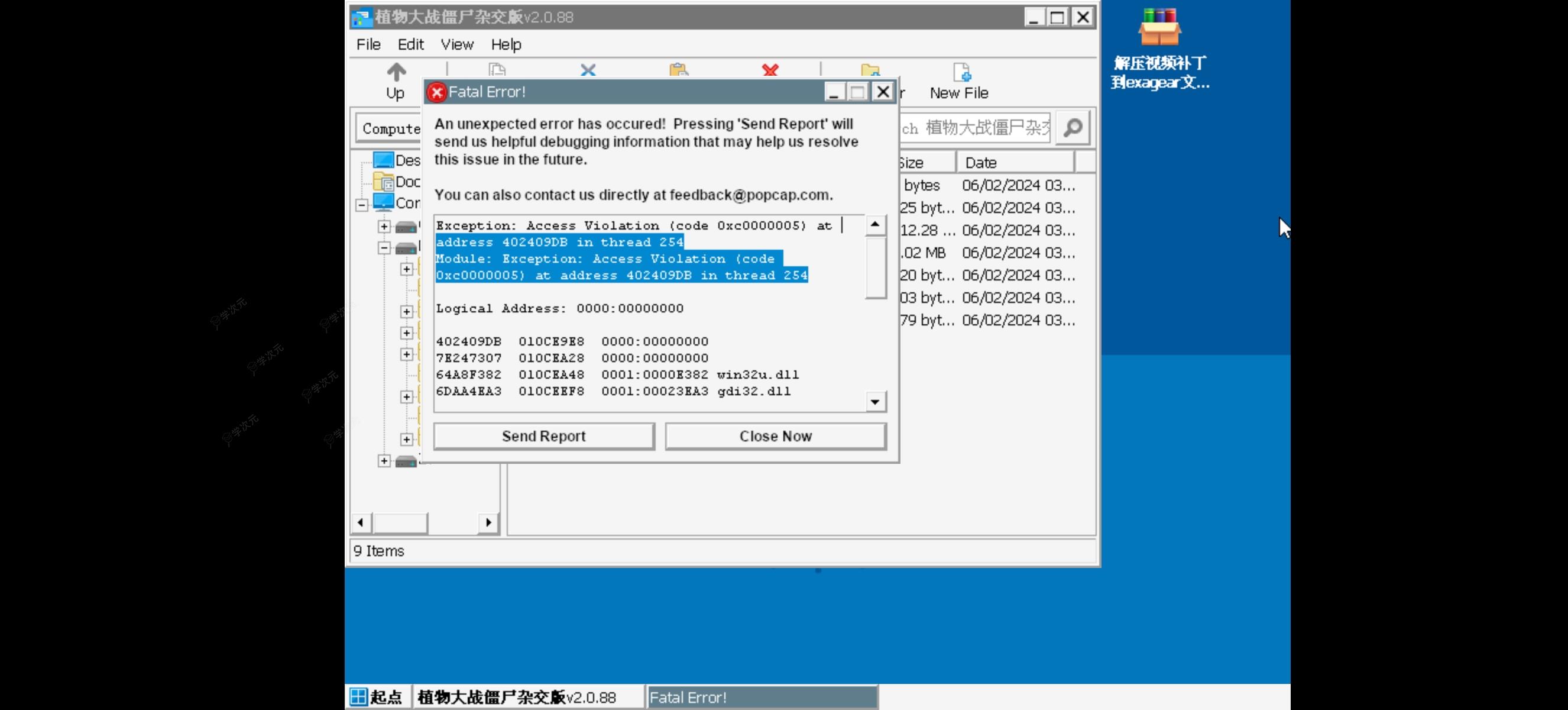Viewport: 1568px width, 710px height.
Task: Click the New Folder toolbar icon
Action: click(x=870, y=70)
